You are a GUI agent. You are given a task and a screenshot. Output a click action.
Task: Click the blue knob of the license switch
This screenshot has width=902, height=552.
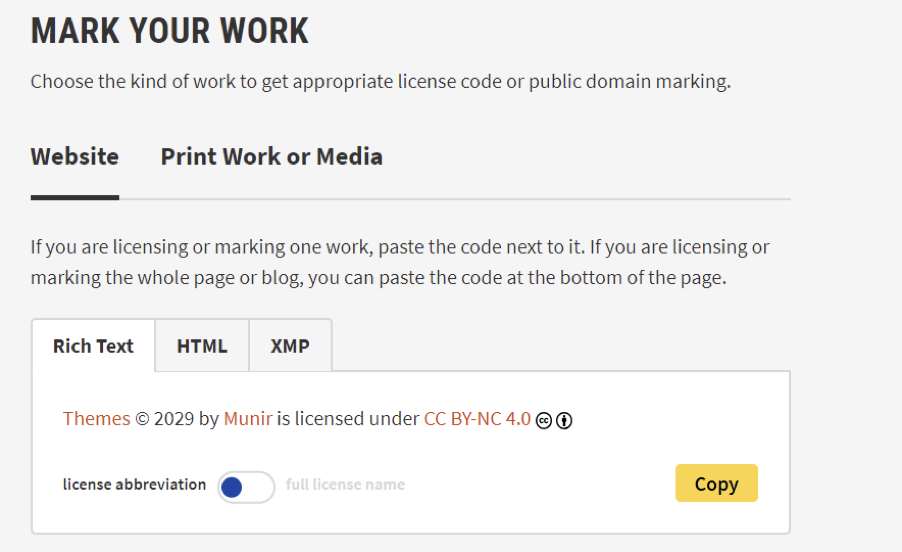232,487
